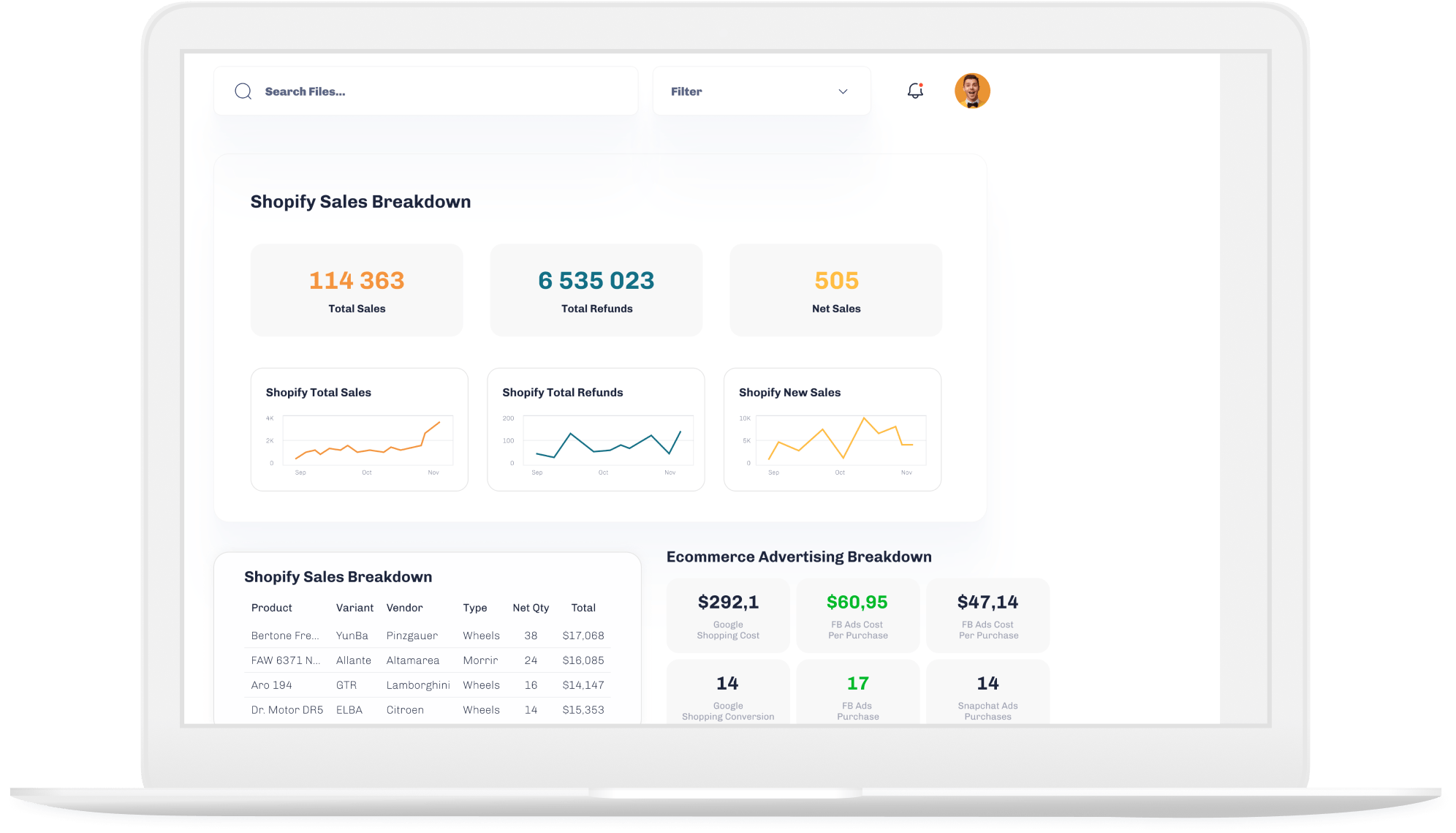Click the Net Qty column header
Viewport: 1456px width, 833px height.
point(531,608)
